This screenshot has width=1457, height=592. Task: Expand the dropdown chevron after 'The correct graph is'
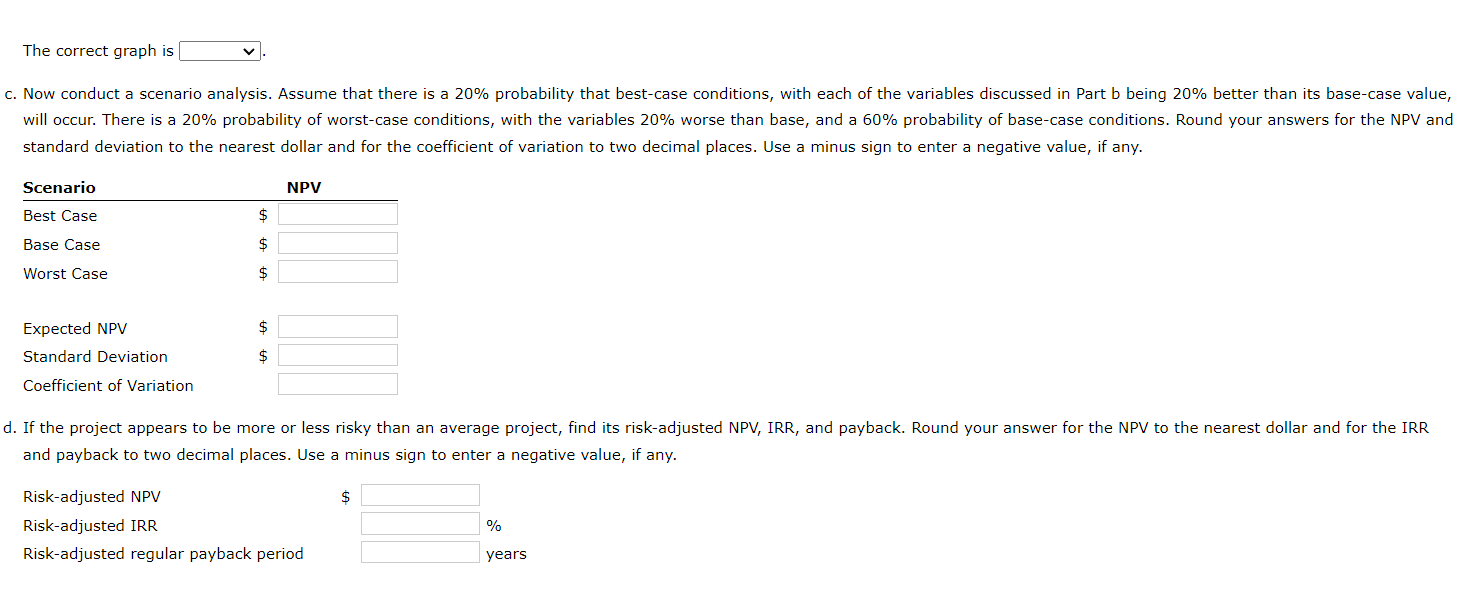click(248, 50)
